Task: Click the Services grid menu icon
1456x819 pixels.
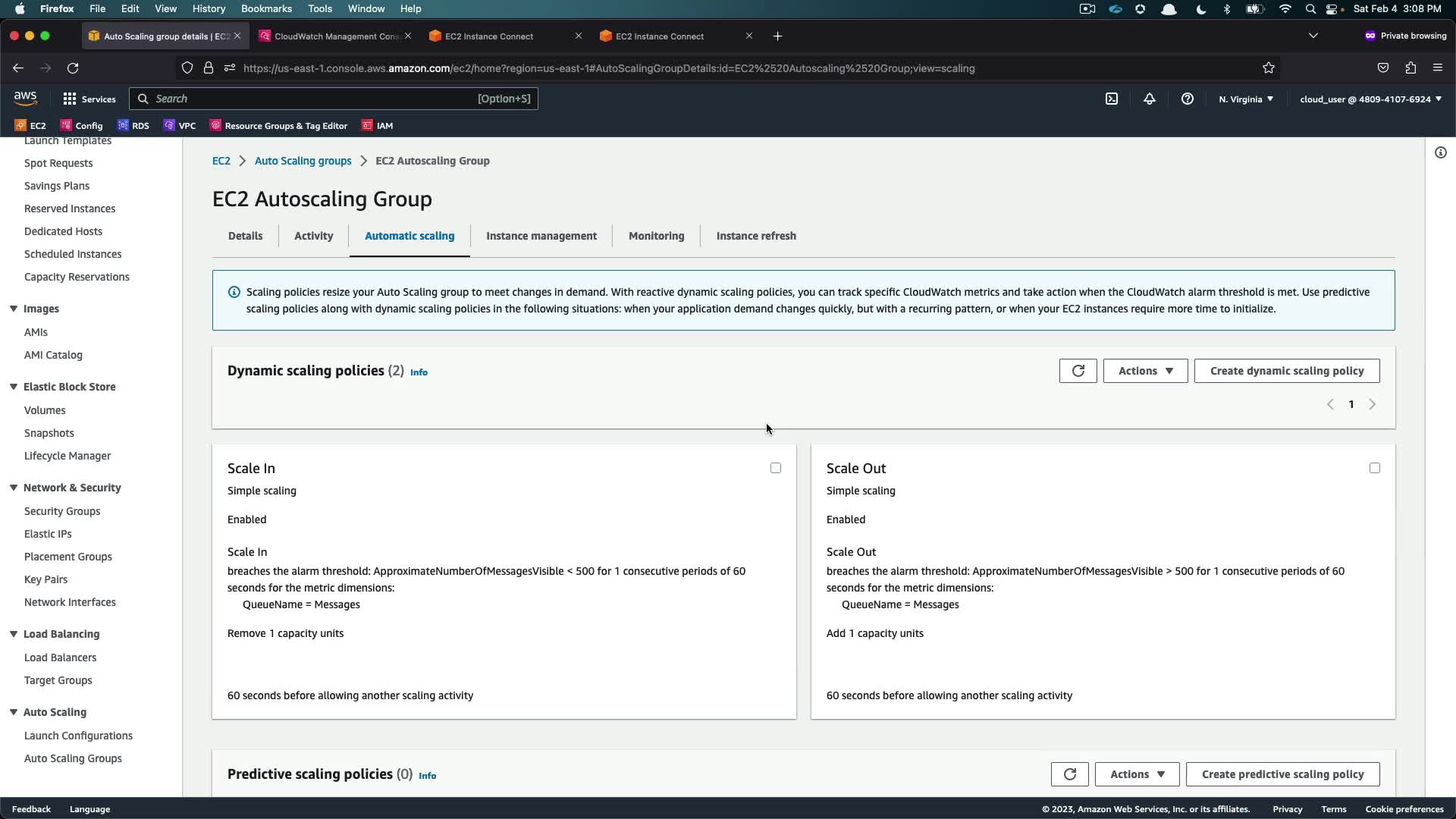Action: [x=70, y=99]
